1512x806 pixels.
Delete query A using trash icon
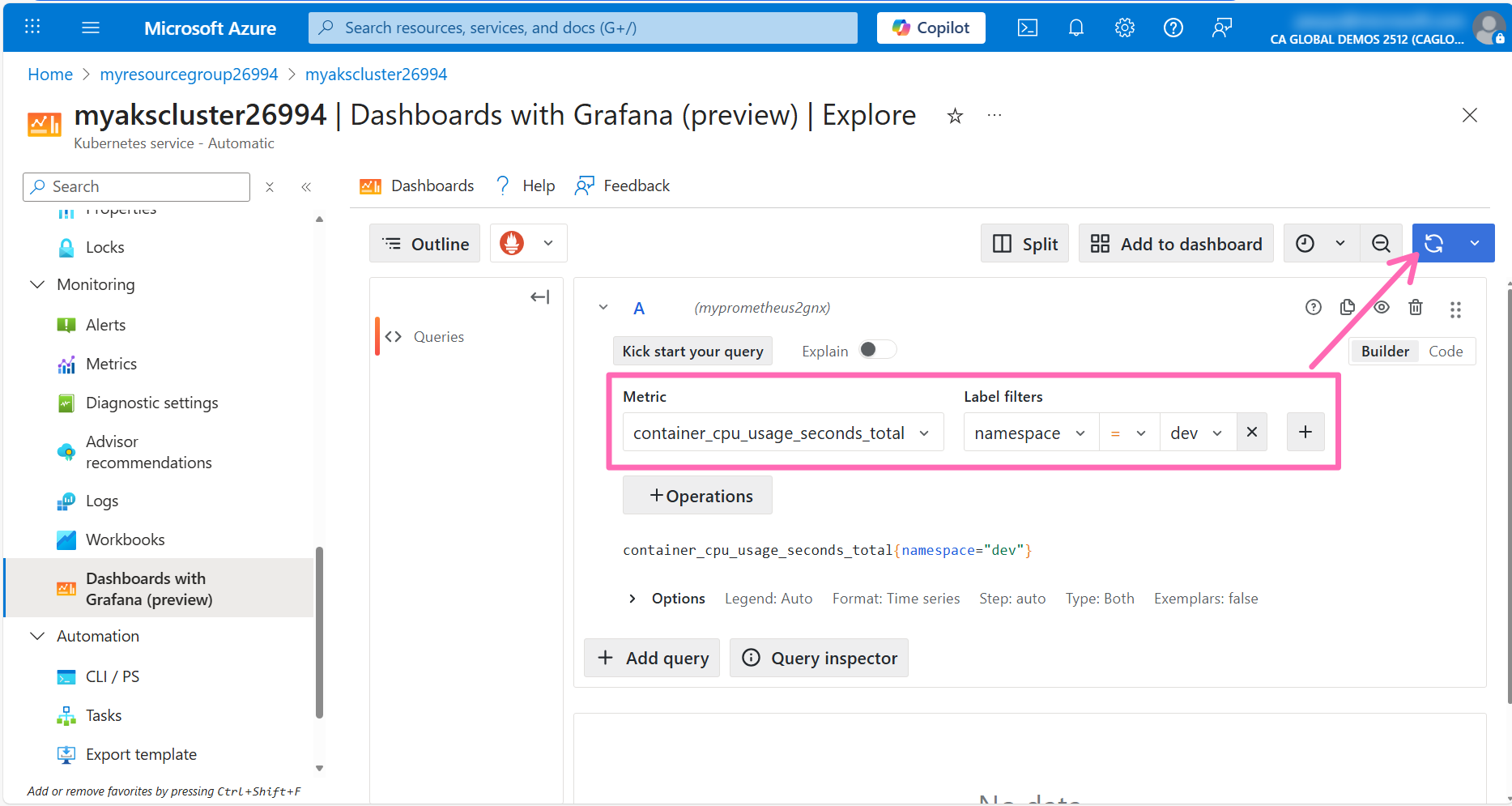pos(1415,307)
